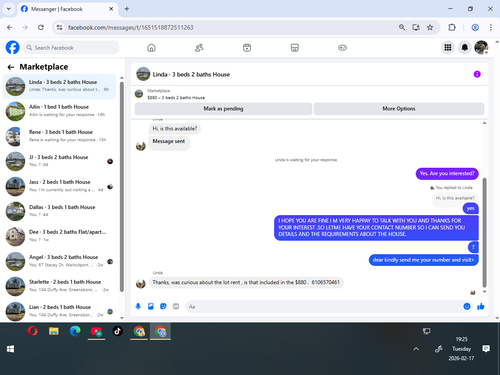Open Opera from taskbar
500x375 pixels.
click(x=33, y=331)
